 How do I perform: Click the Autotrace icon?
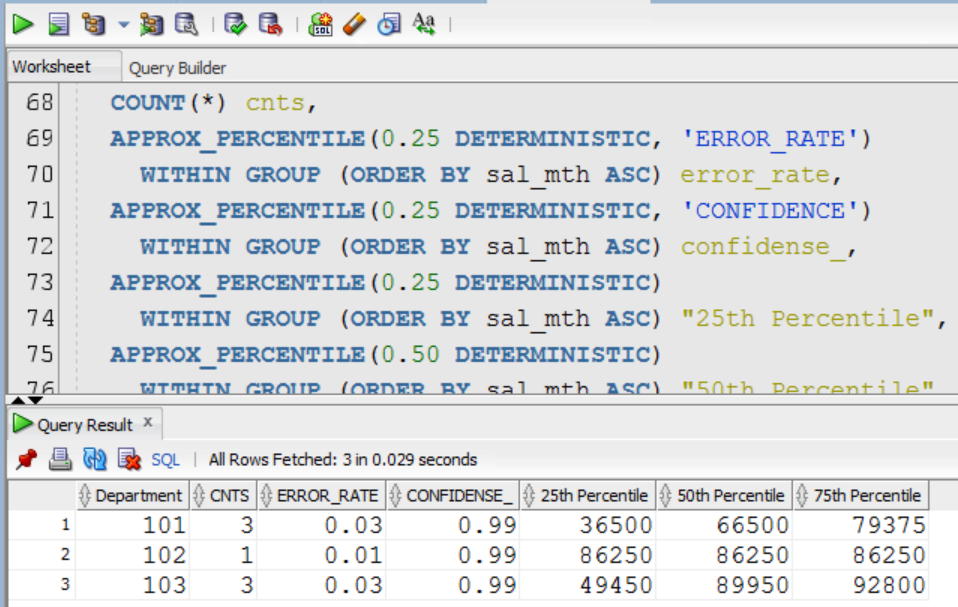click(151, 24)
